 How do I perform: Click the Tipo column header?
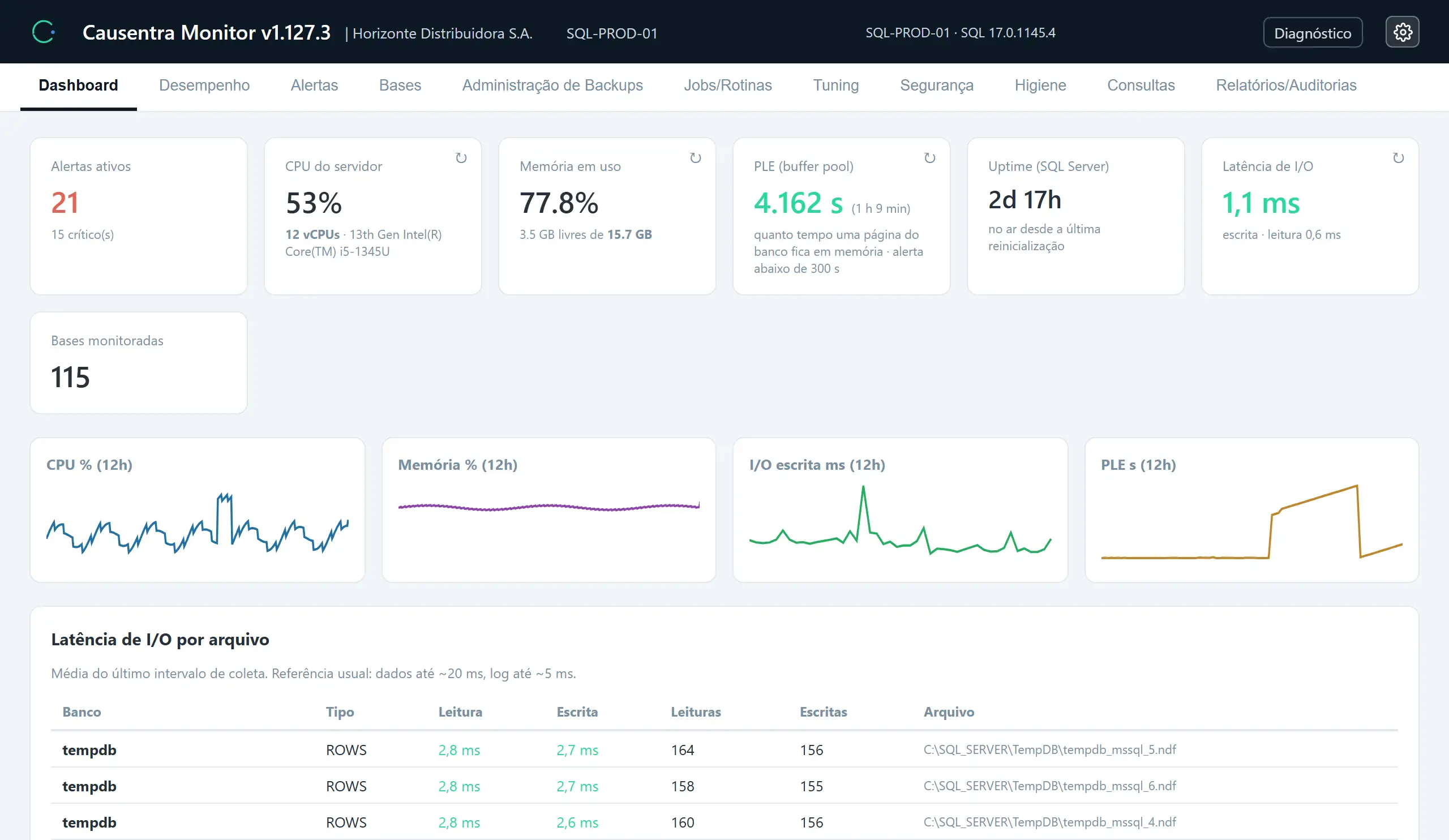point(340,712)
